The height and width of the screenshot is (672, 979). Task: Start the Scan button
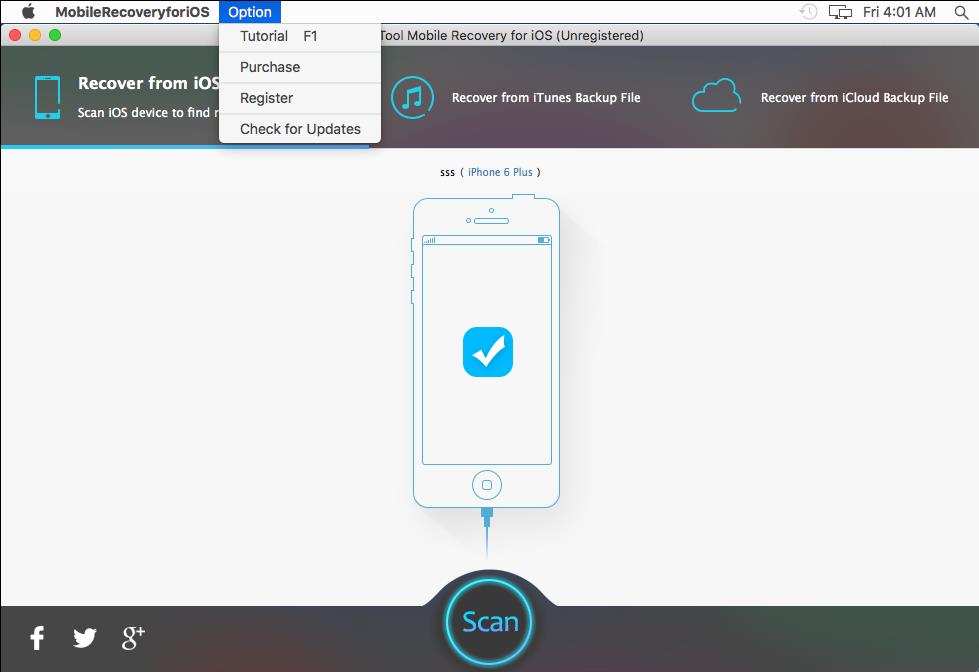point(490,622)
